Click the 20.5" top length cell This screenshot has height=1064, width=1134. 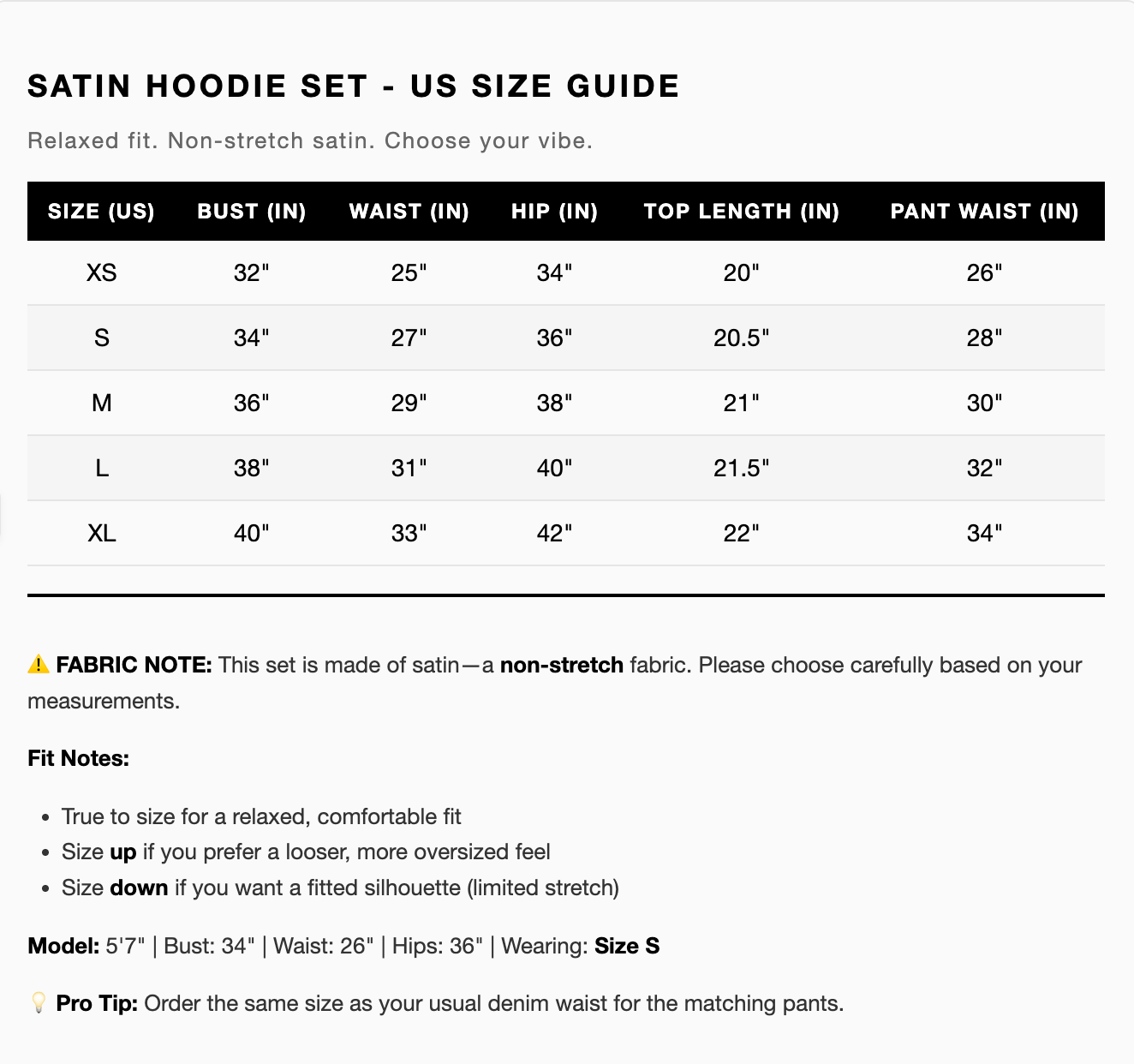pos(742,338)
